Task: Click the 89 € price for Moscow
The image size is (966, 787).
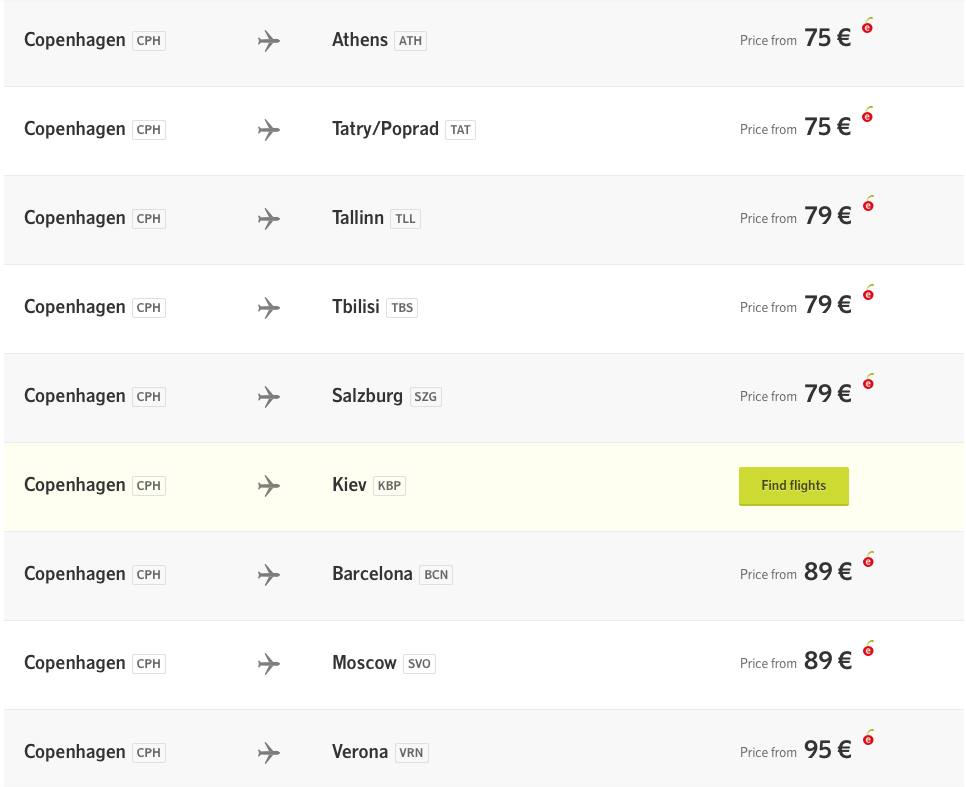Action: 827,662
